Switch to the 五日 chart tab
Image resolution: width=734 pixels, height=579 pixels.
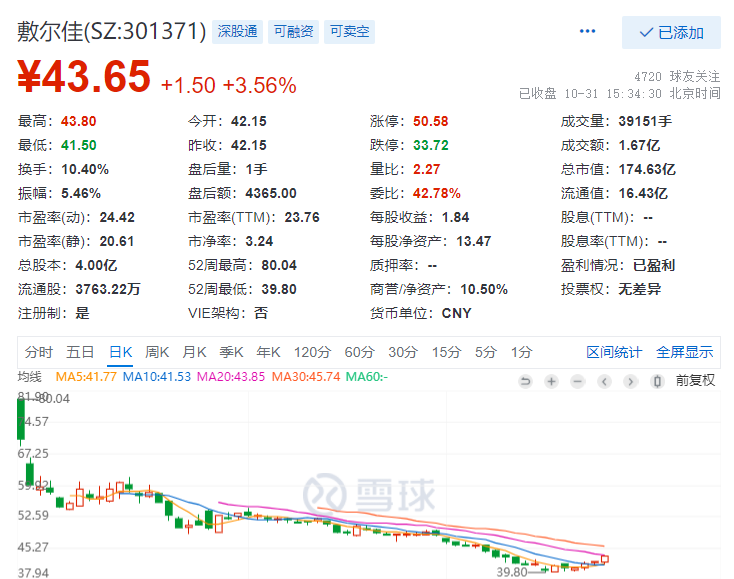pyautogui.click(x=80, y=352)
